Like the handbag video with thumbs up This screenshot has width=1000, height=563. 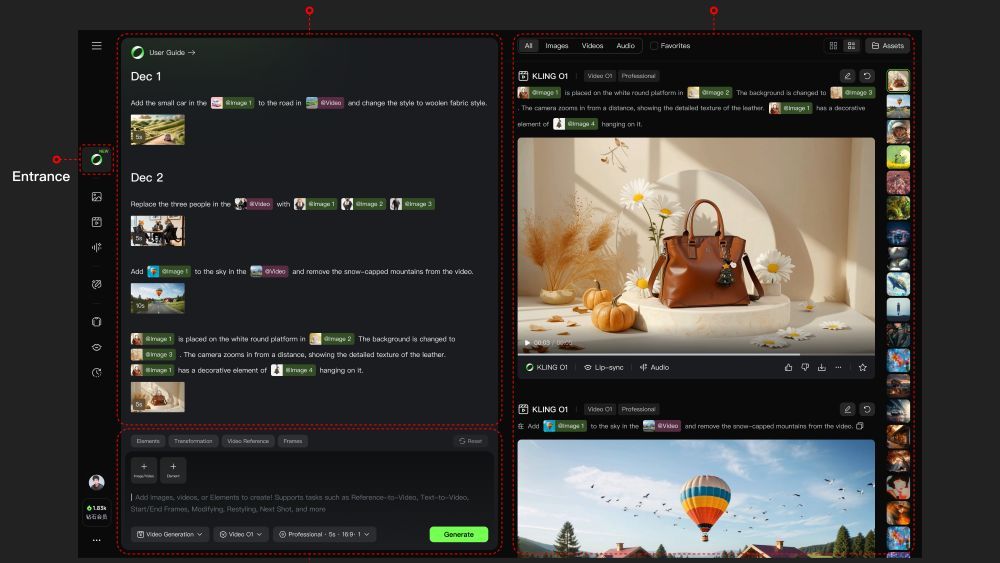coord(788,367)
